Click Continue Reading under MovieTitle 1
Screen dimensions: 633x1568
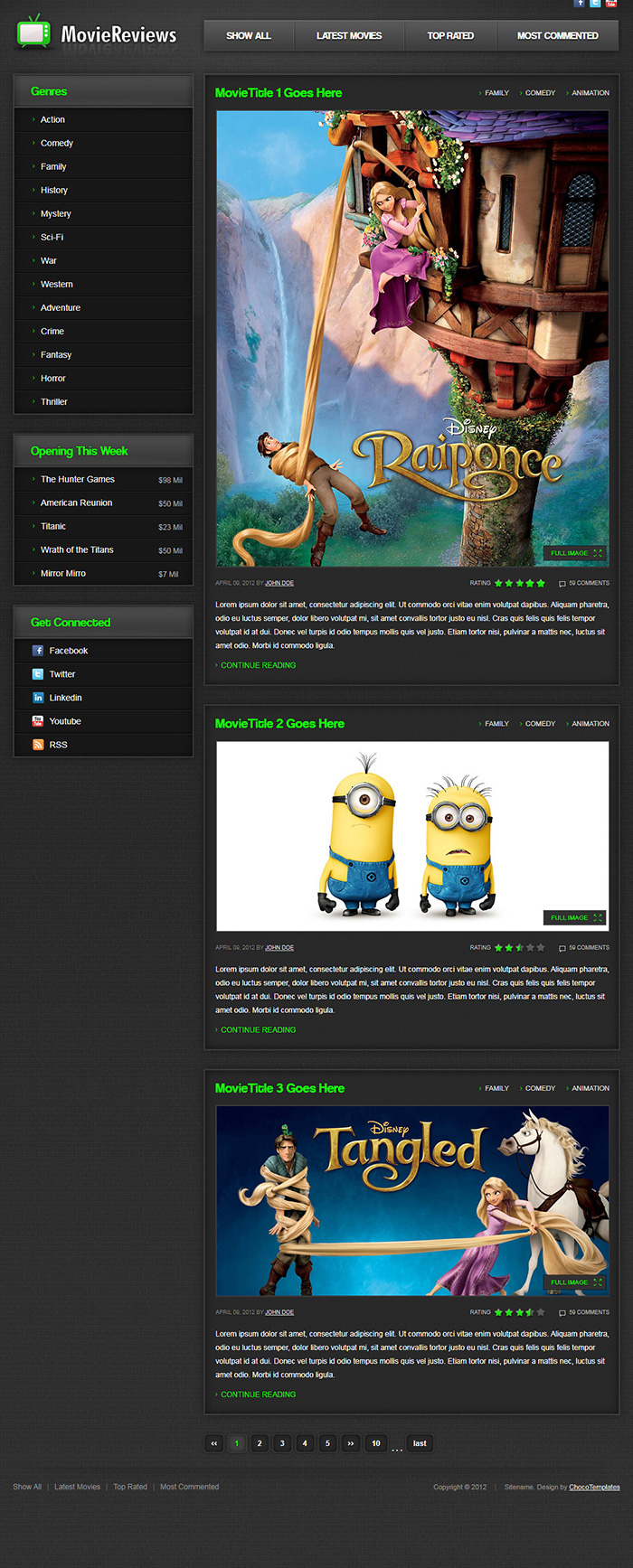coord(258,665)
